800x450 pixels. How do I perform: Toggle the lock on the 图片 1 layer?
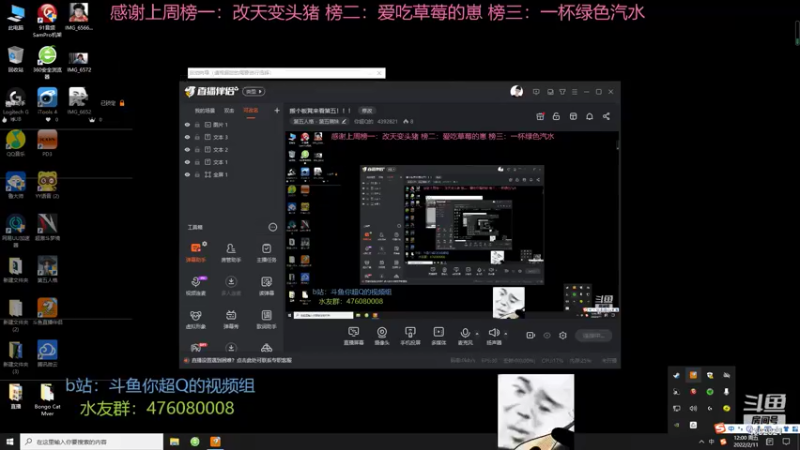coord(197,124)
